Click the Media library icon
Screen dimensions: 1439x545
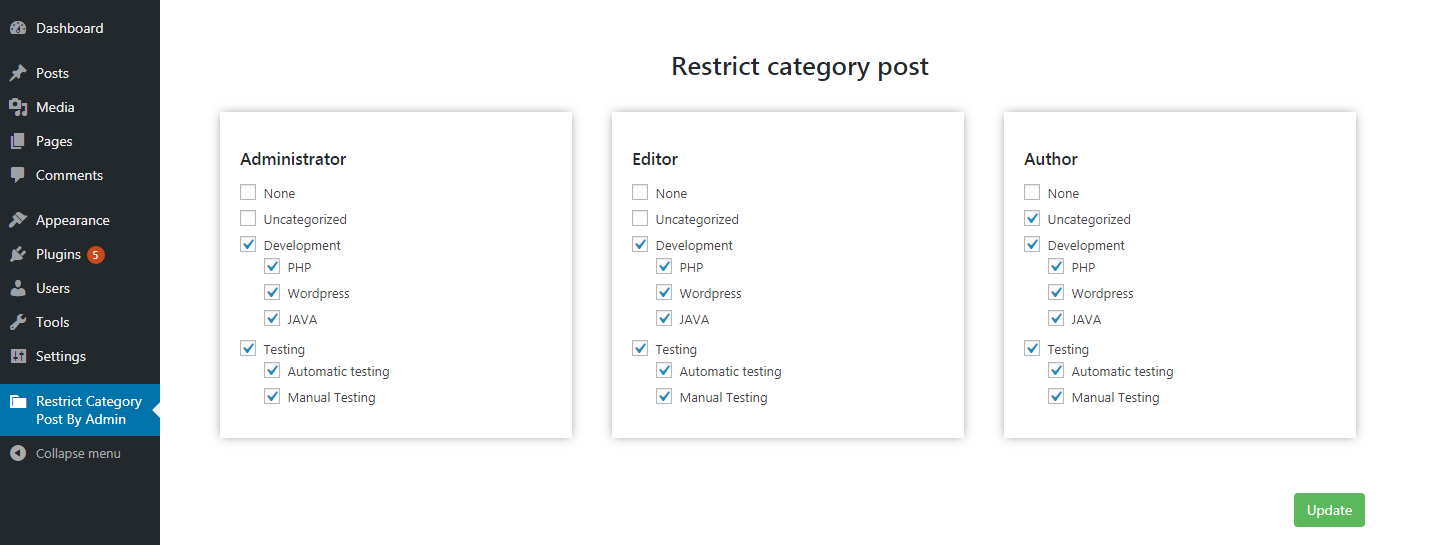pyautogui.click(x=17, y=107)
